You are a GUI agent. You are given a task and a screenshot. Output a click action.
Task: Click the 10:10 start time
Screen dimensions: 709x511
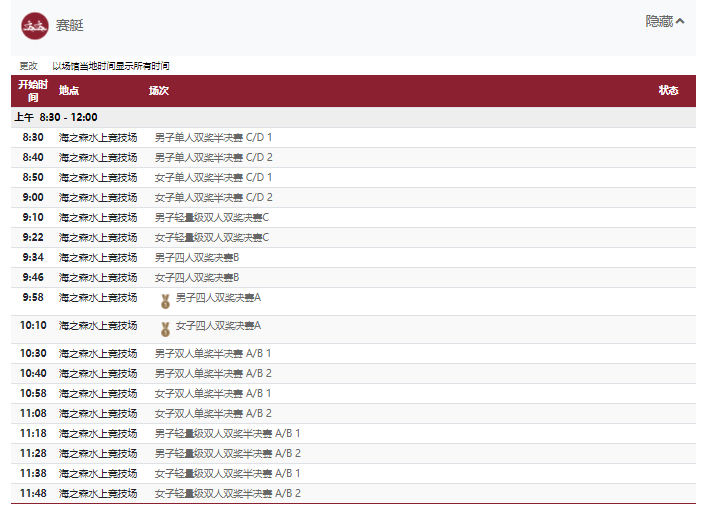33,326
